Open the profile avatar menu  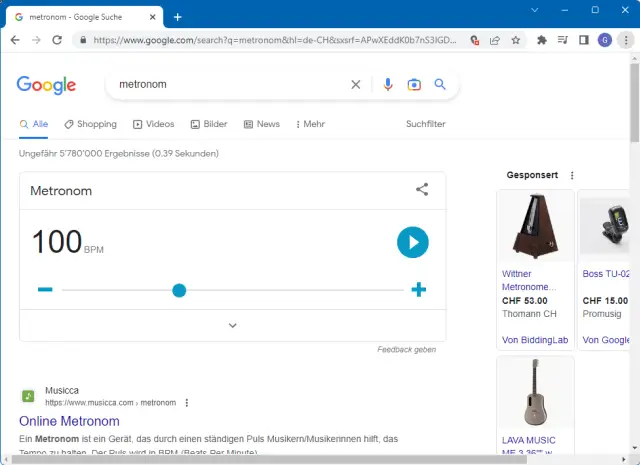(604, 40)
